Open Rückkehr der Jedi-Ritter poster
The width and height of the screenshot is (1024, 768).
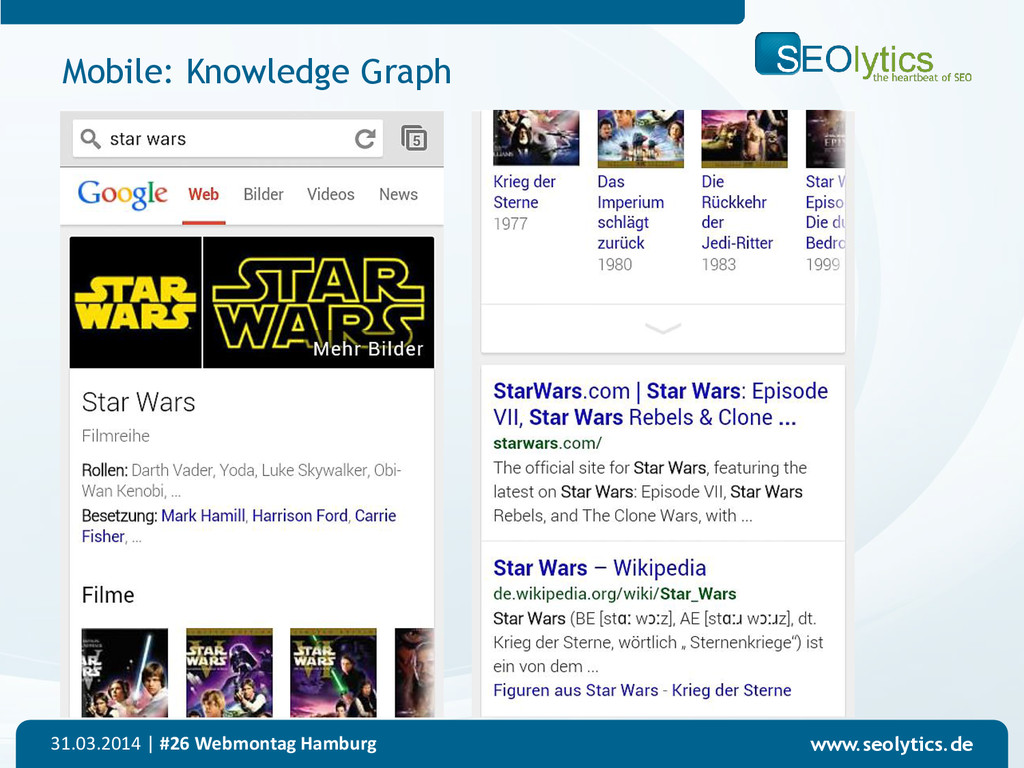coord(744,138)
